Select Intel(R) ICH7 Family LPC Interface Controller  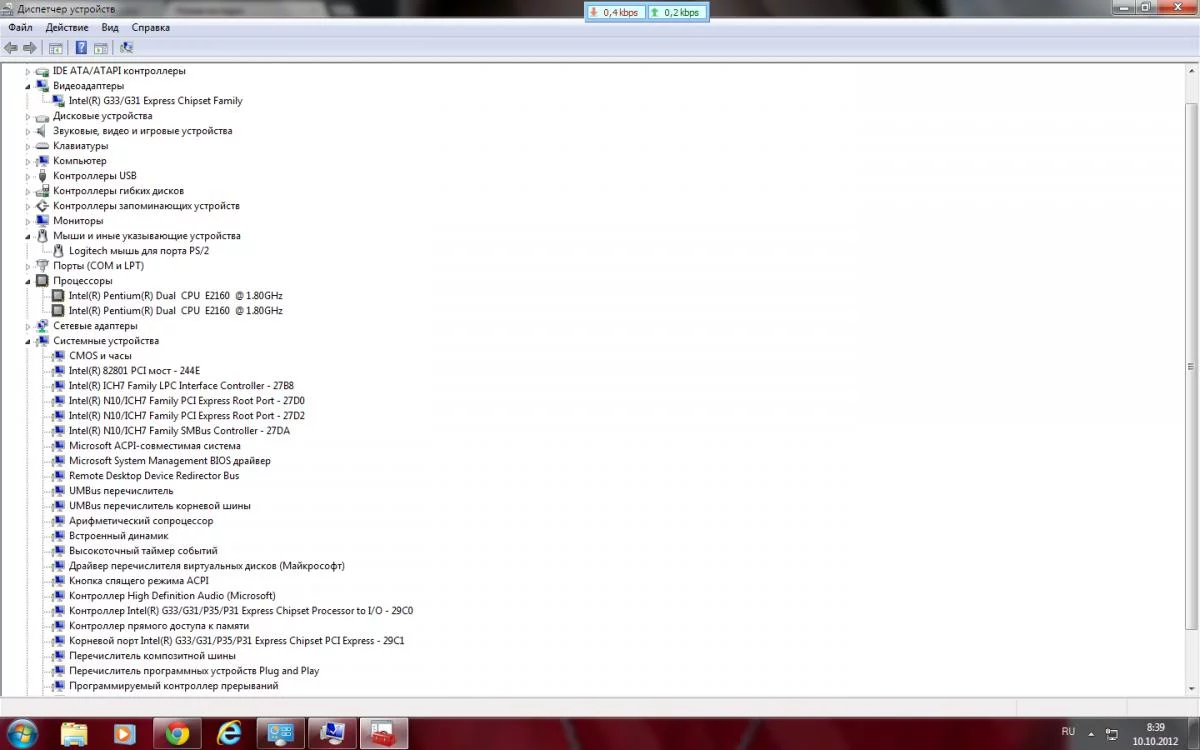pyautogui.click(x=181, y=386)
